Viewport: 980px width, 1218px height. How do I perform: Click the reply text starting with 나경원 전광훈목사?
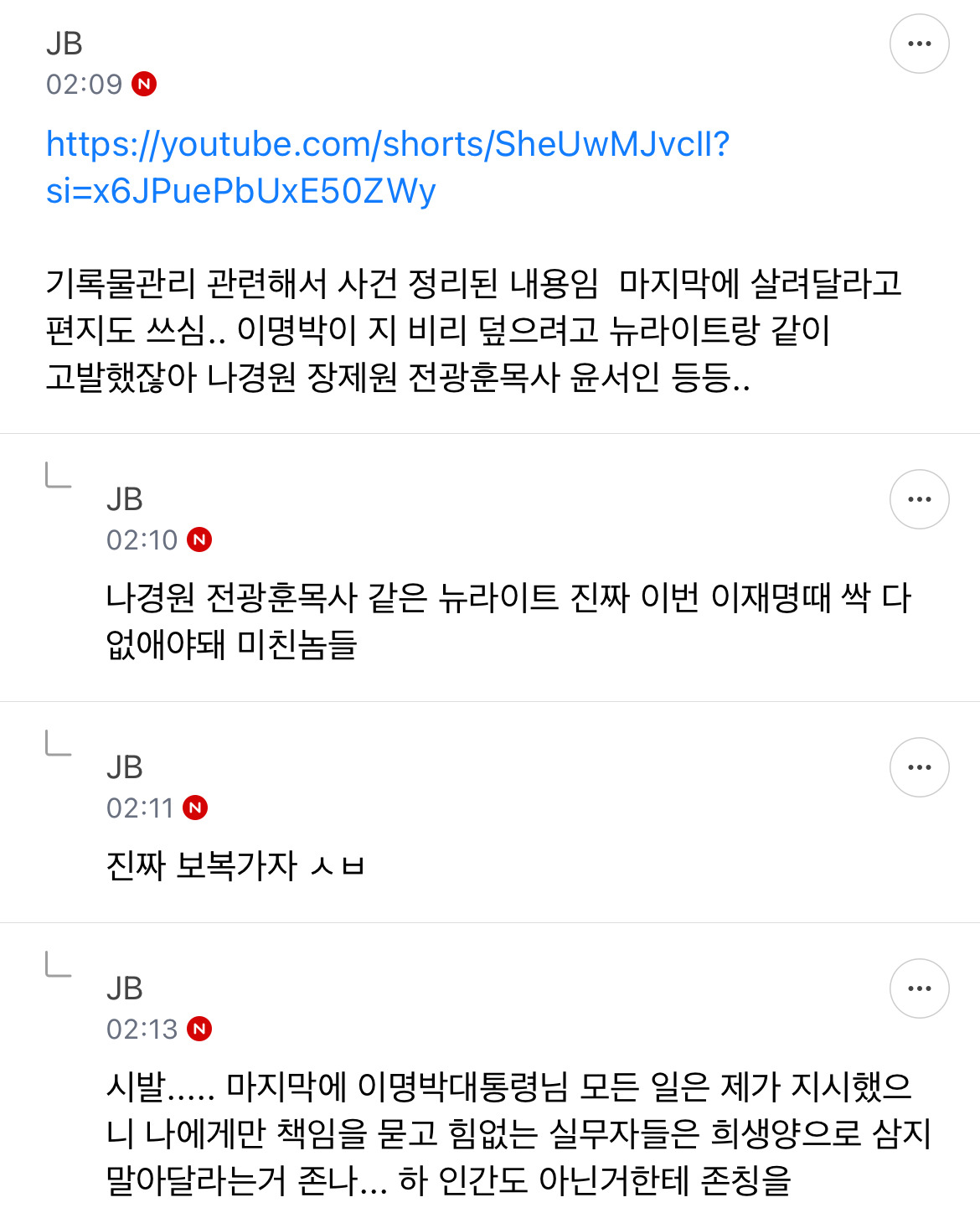tap(508, 621)
